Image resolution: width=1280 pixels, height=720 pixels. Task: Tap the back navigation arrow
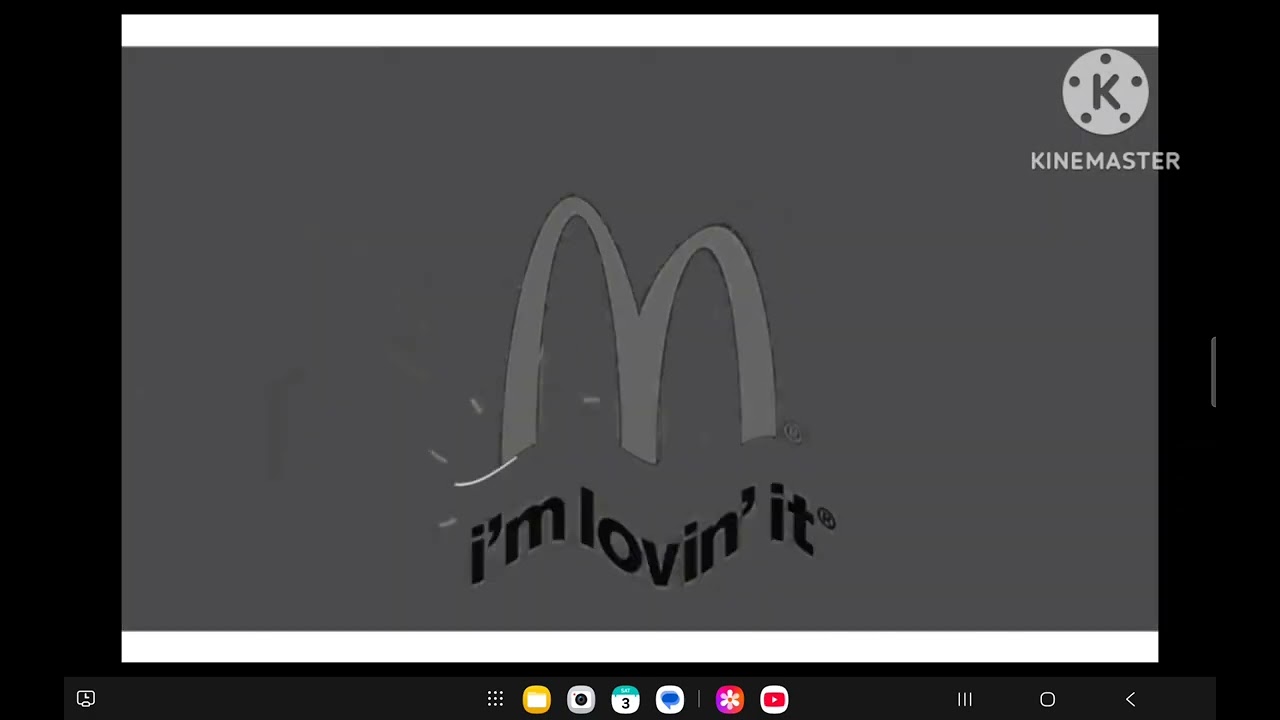pos(1131,699)
